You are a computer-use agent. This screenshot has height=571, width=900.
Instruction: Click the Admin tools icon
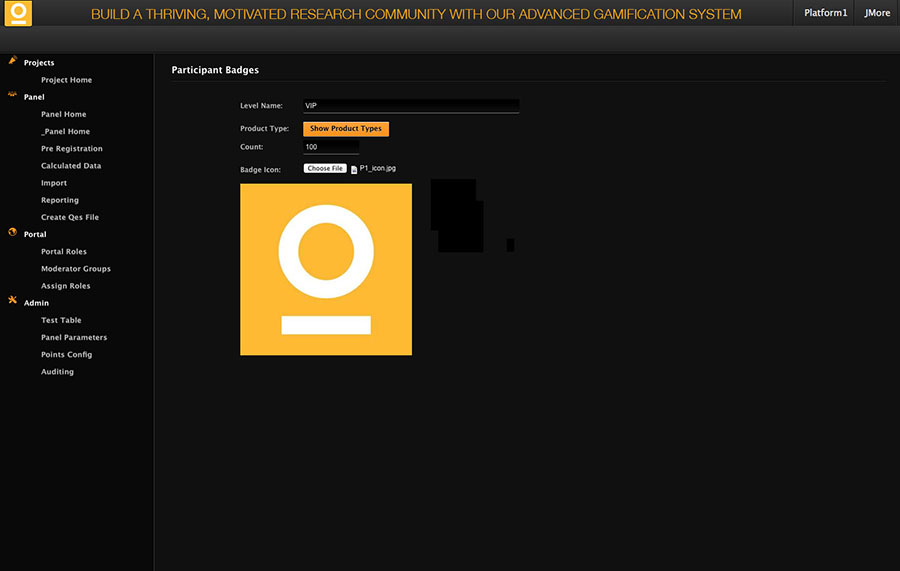(x=12, y=301)
